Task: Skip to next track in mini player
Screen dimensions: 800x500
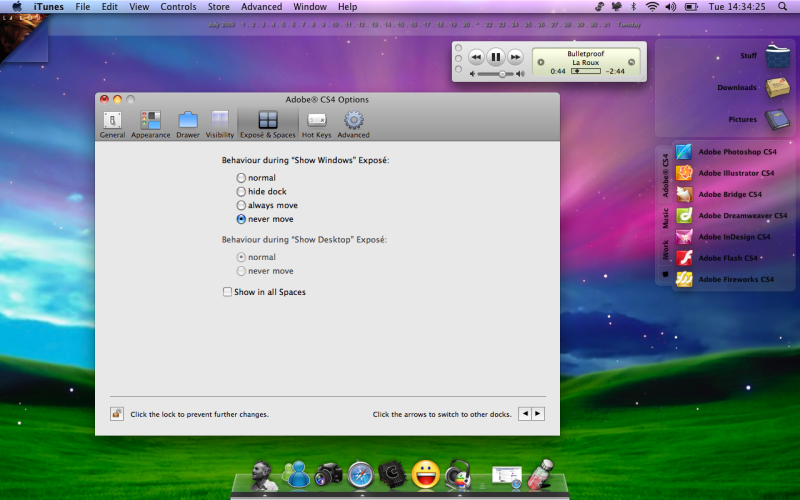Action: pyautogui.click(x=515, y=57)
